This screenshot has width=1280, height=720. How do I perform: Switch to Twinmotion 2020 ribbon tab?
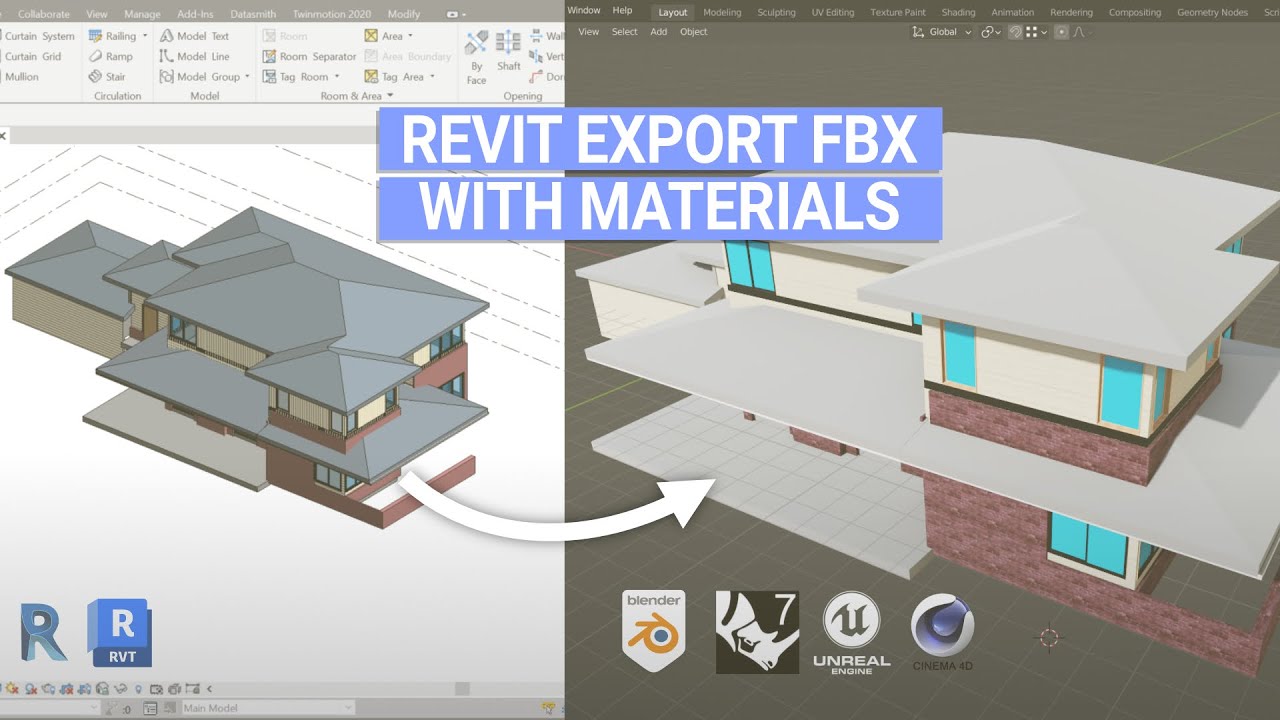click(331, 14)
